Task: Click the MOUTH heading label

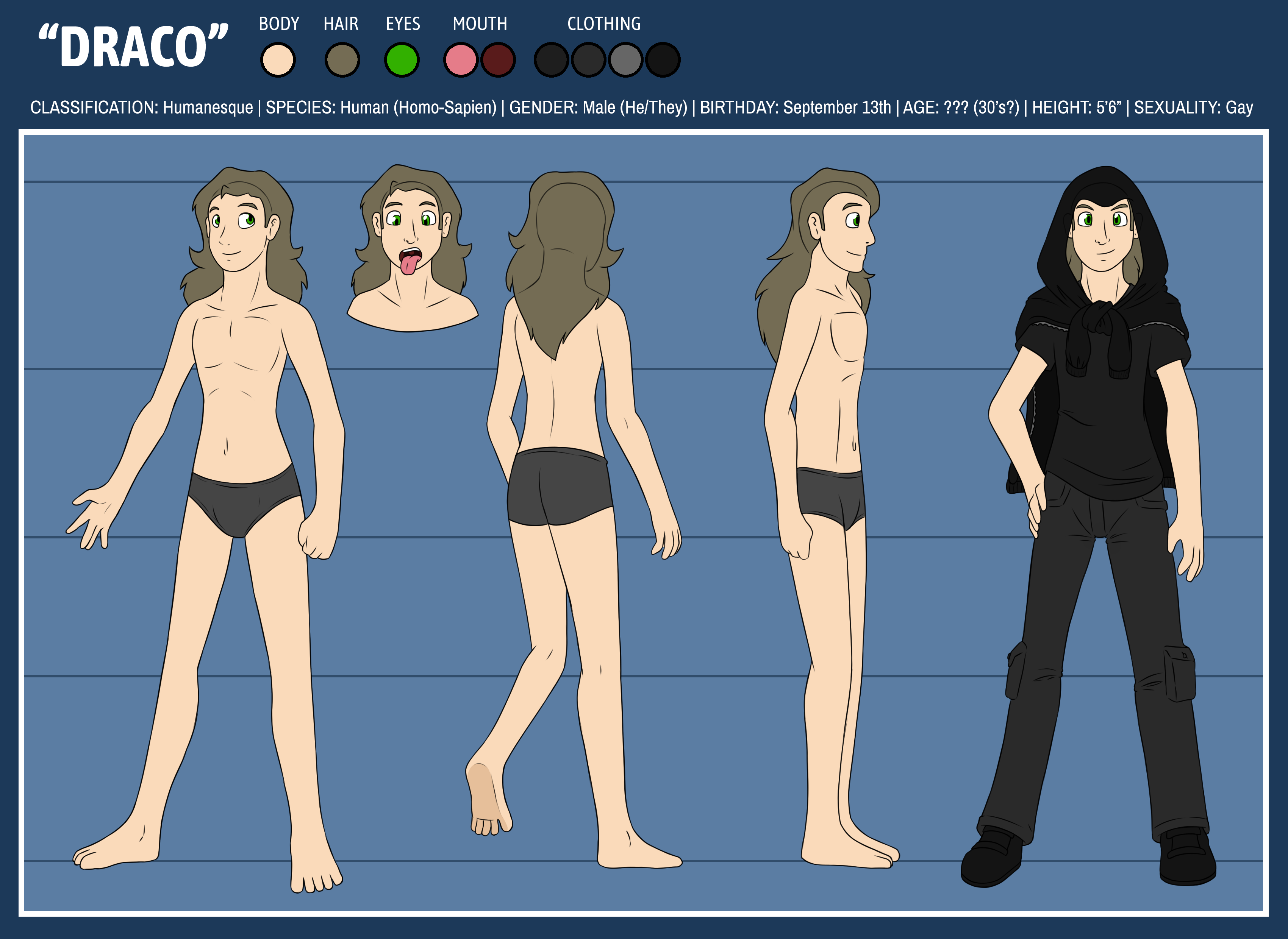Action: tap(479, 24)
